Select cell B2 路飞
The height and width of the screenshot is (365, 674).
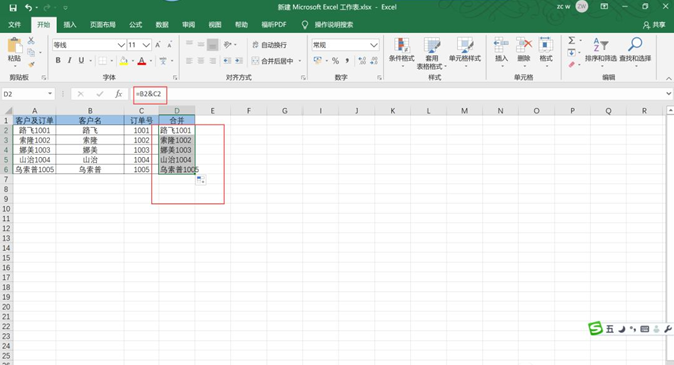[x=90, y=130]
